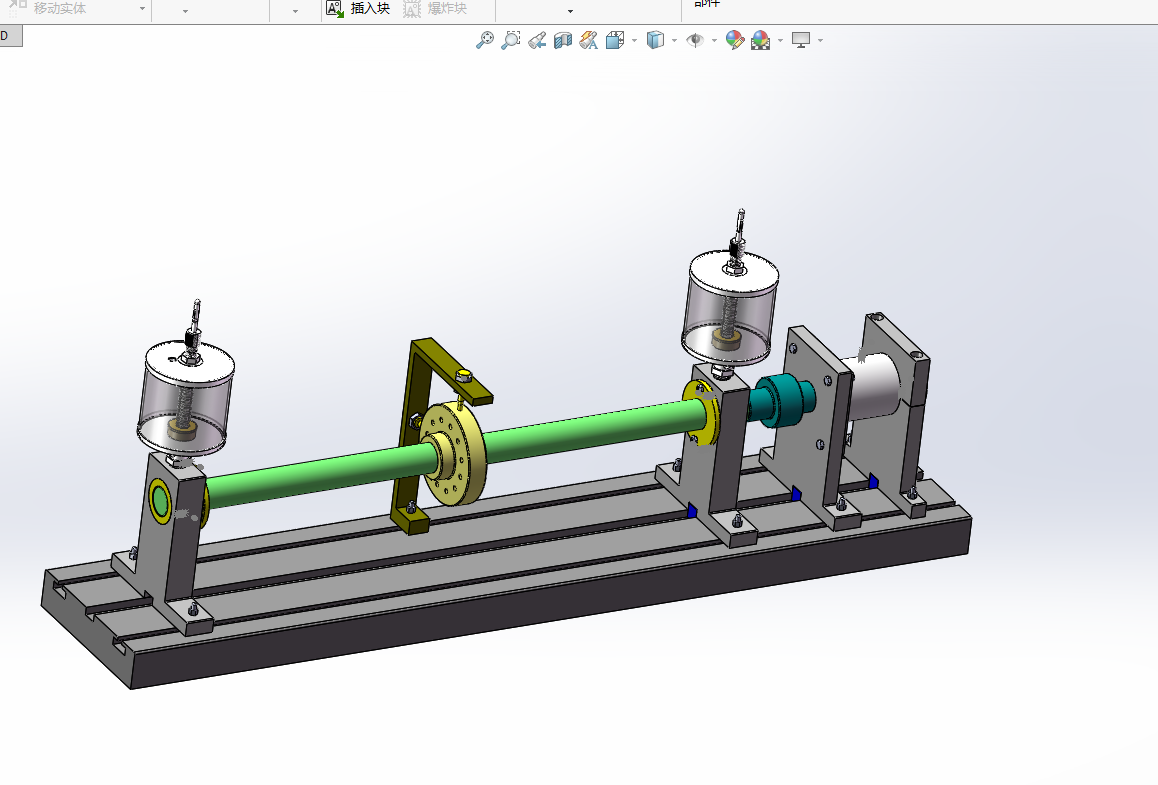Click the Display Style icon
The image size is (1158, 785).
click(655, 40)
